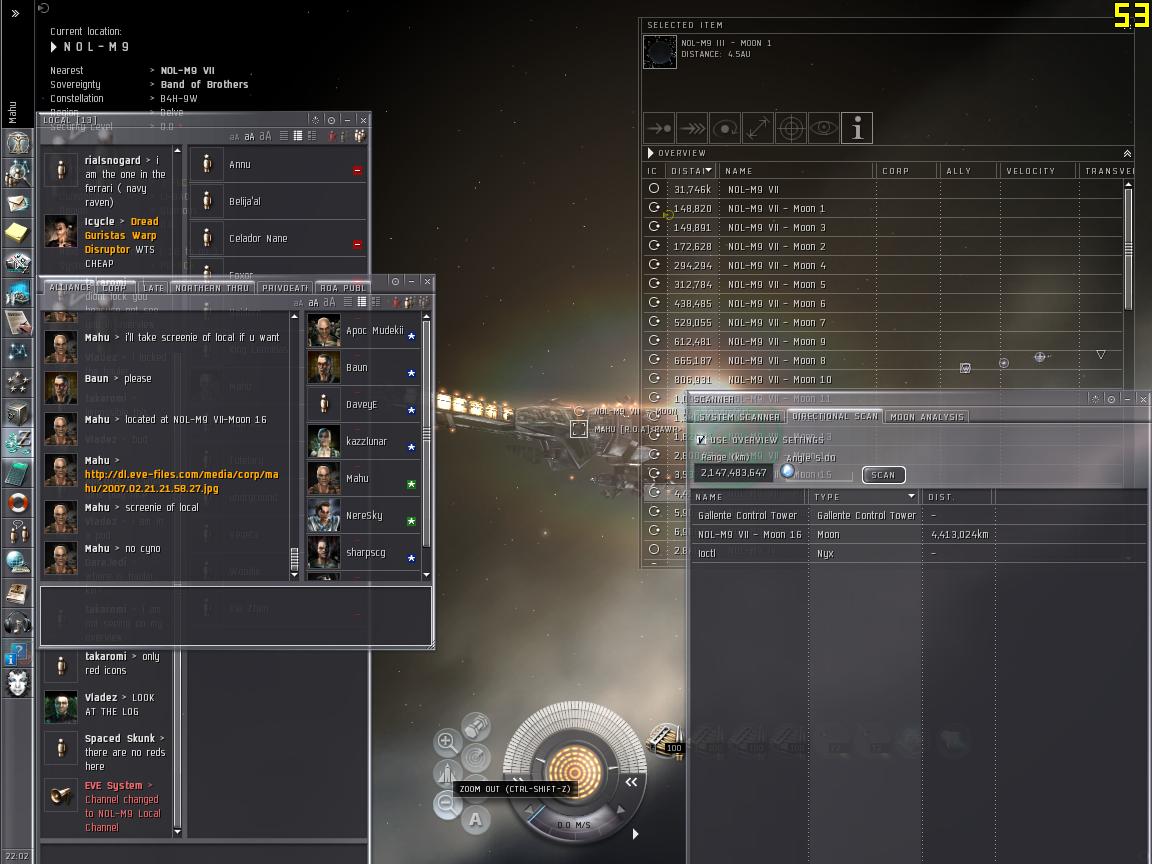
Task: Click the Alliance chat message input box
Action: point(235,616)
